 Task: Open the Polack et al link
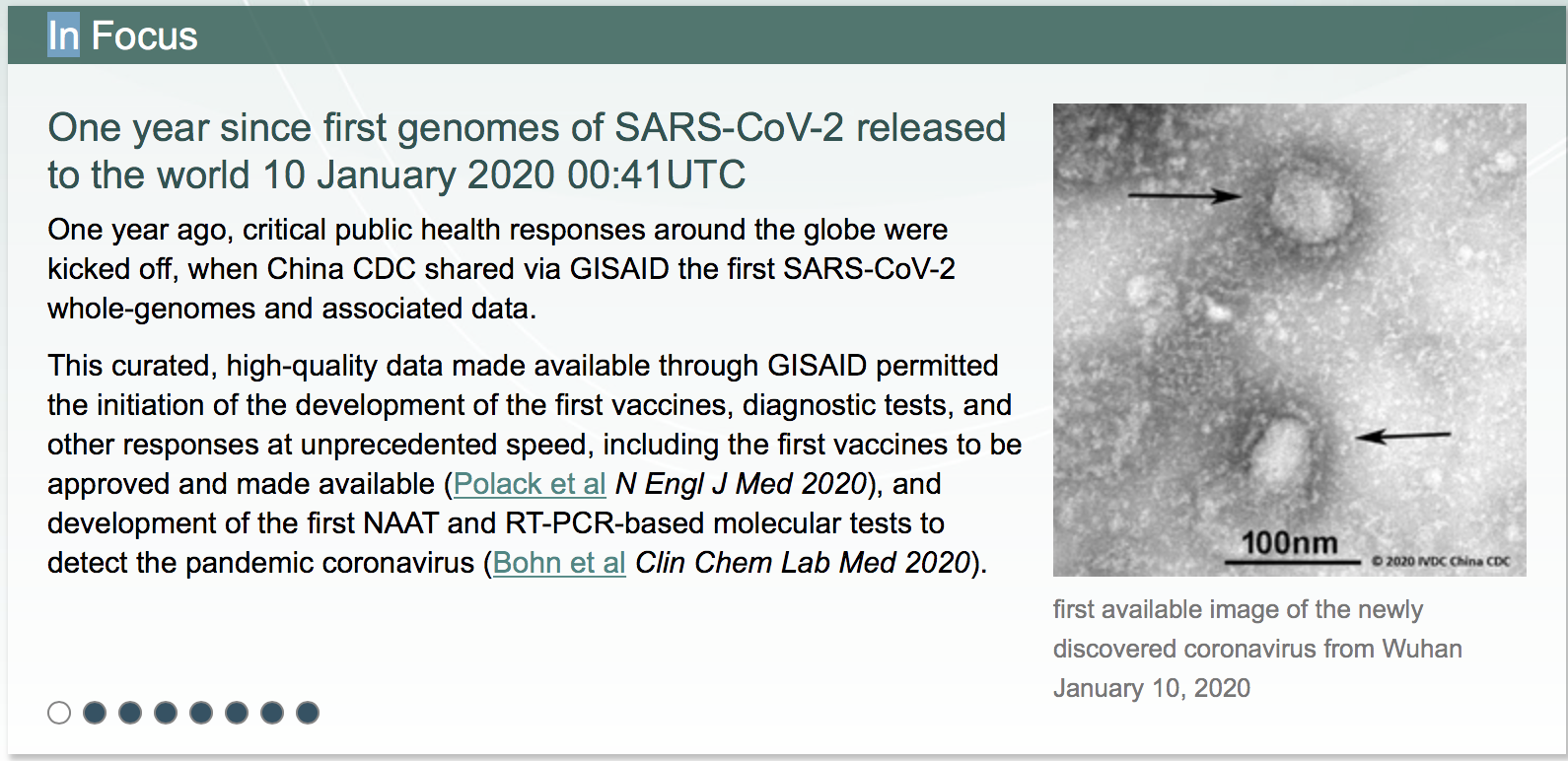[x=530, y=484]
